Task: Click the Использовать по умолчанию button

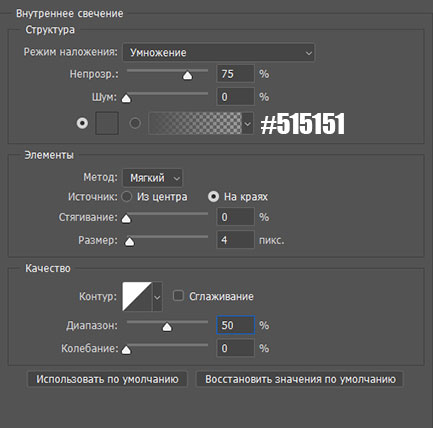Action: (107, 379)
